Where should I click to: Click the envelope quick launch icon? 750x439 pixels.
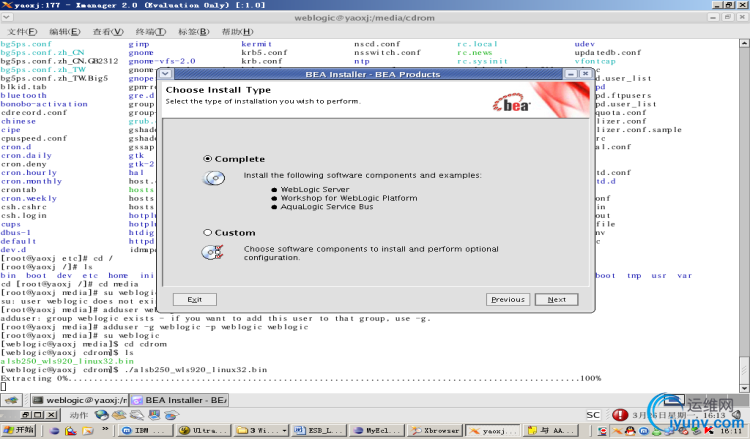88,430
